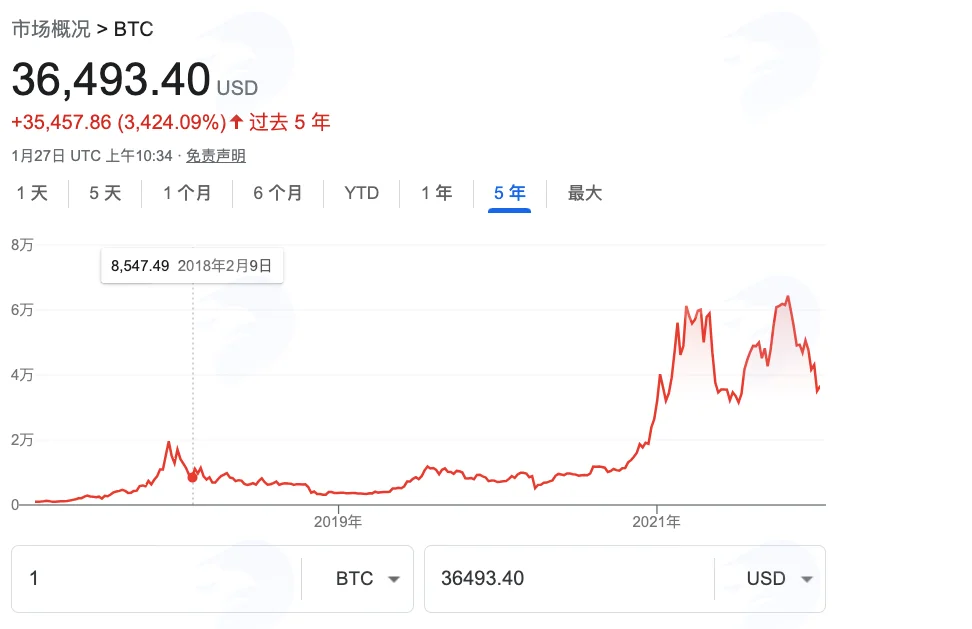Click the active 5 年 tab
The height and width of the screenshot is (629, 972).
(510, 193)
